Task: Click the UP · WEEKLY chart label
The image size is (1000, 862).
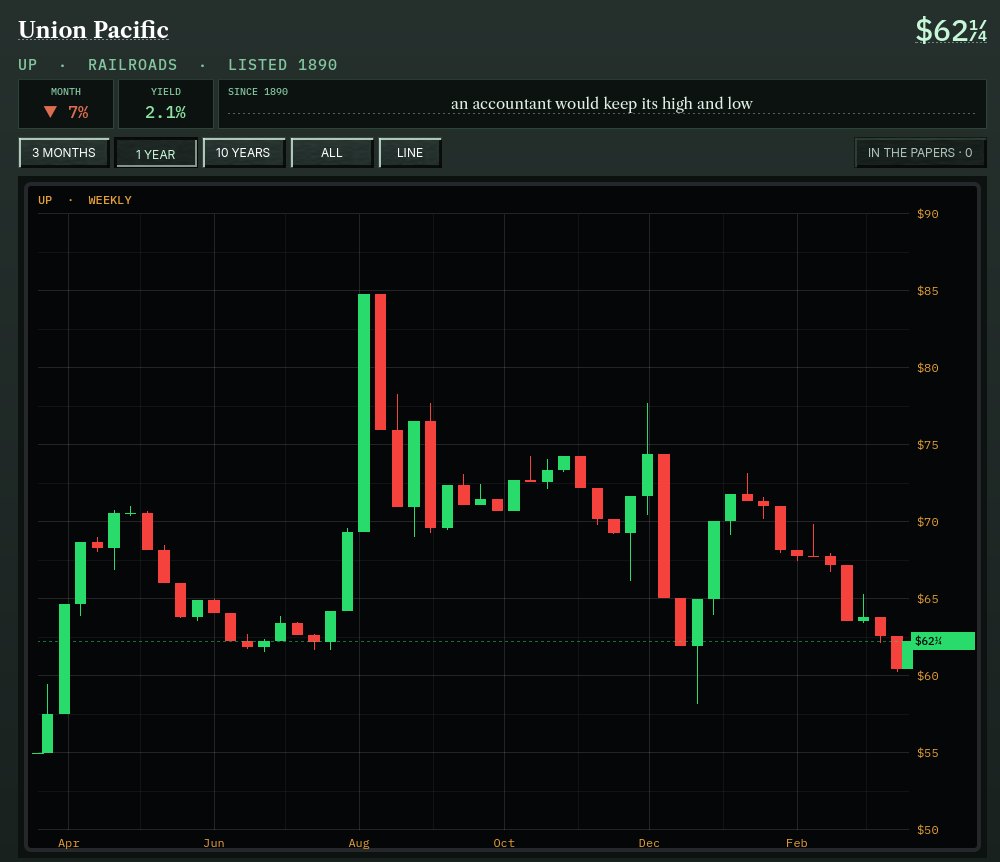Action: 85,200
